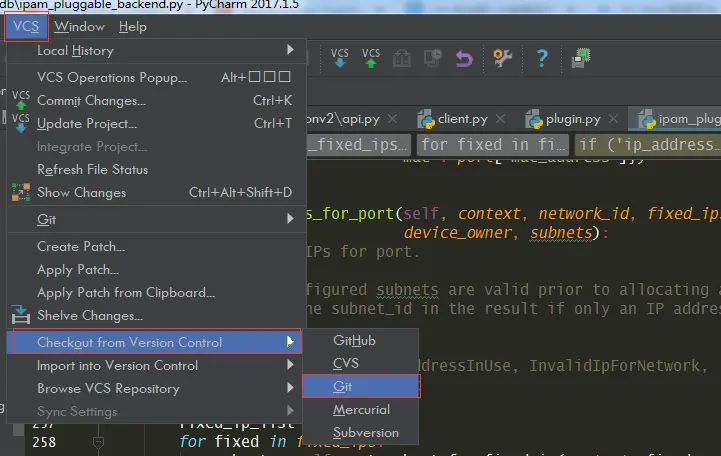The height and width of the screenshot is (456, 721).
Task: Click Refresh File Status entry
Action: pos(156,169)
